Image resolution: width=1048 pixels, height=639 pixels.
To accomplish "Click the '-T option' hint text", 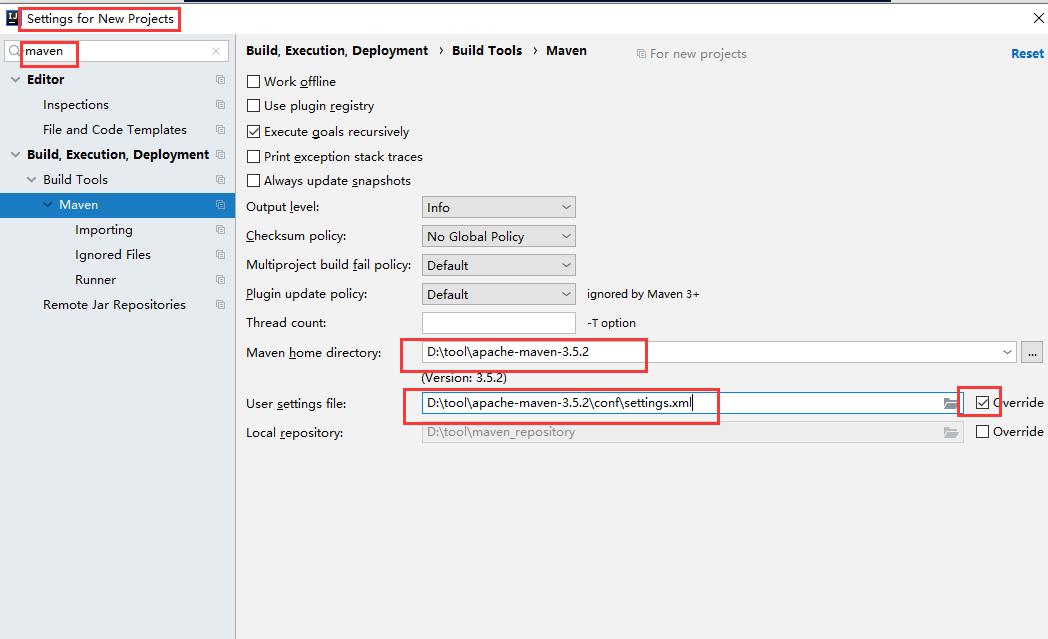I will (612, 323).
